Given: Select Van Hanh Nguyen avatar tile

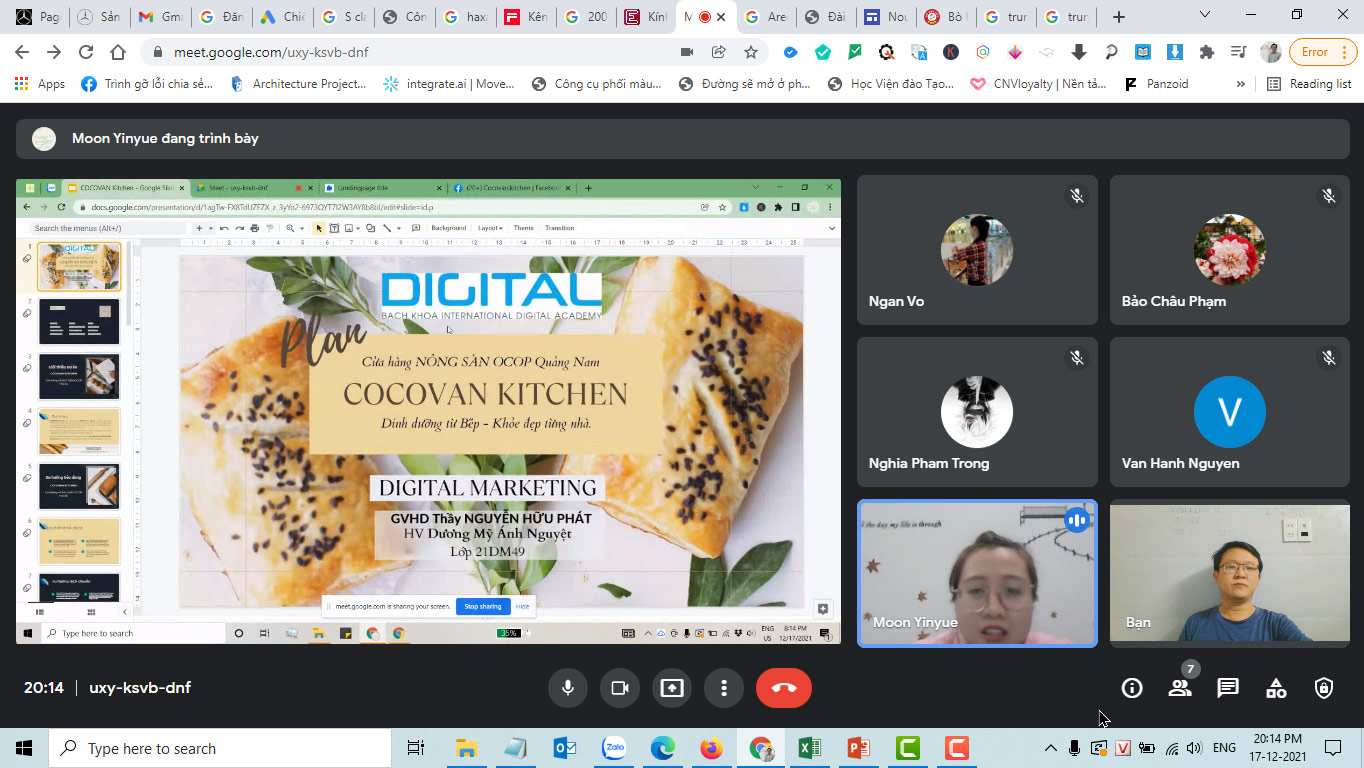Looking at the screenshot, I should (x=1230, y=412).
